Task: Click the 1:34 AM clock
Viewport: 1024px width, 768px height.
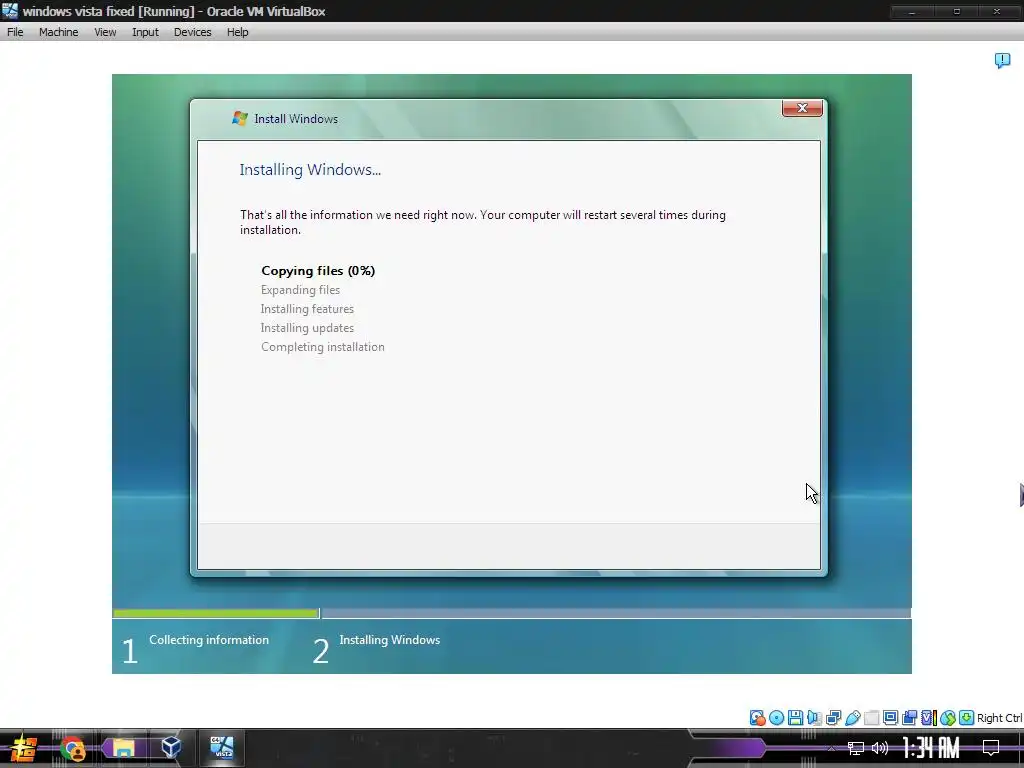Action: tap(931, 748)
